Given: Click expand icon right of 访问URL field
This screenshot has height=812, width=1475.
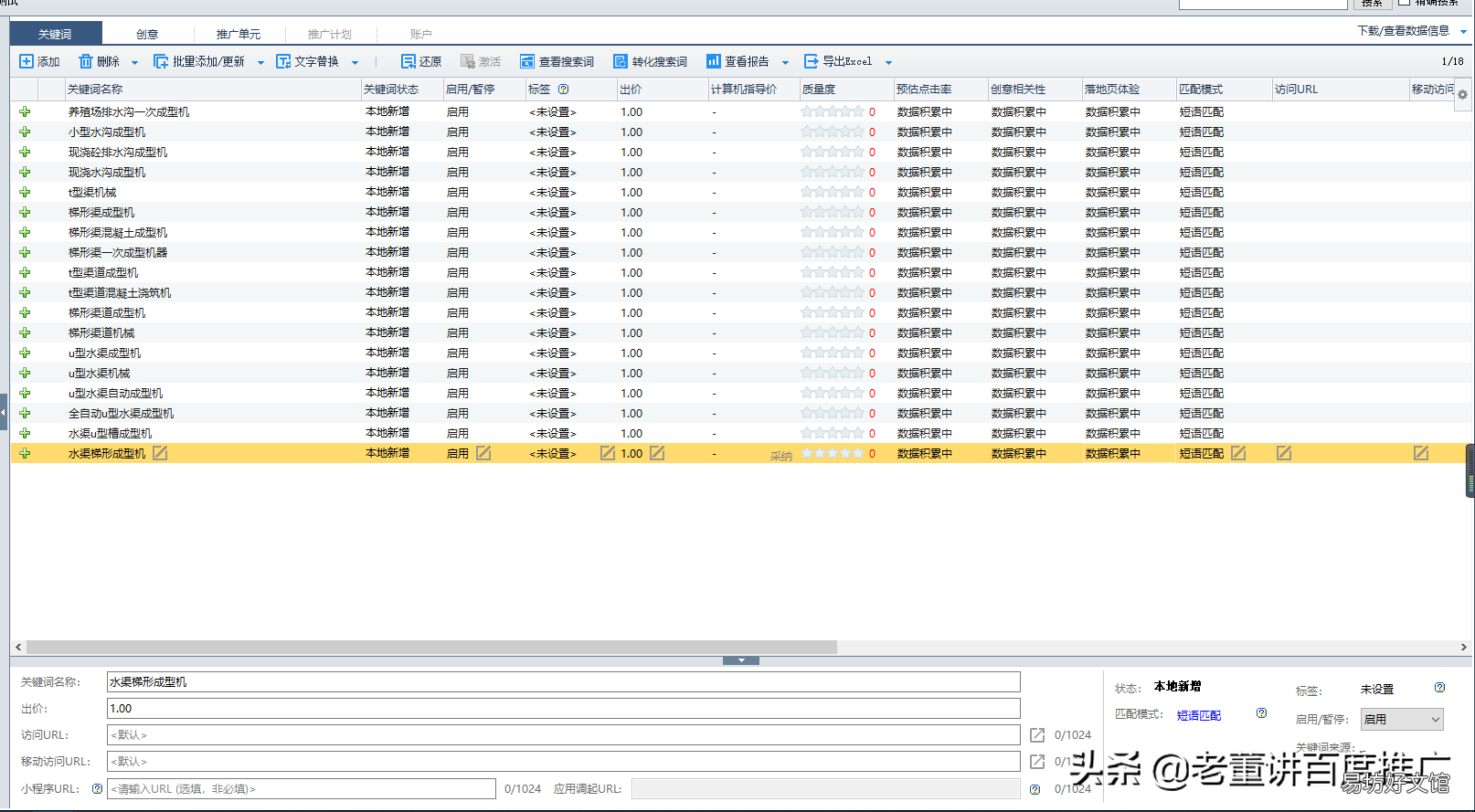Looking at the screenshot, I should 1037,735.
